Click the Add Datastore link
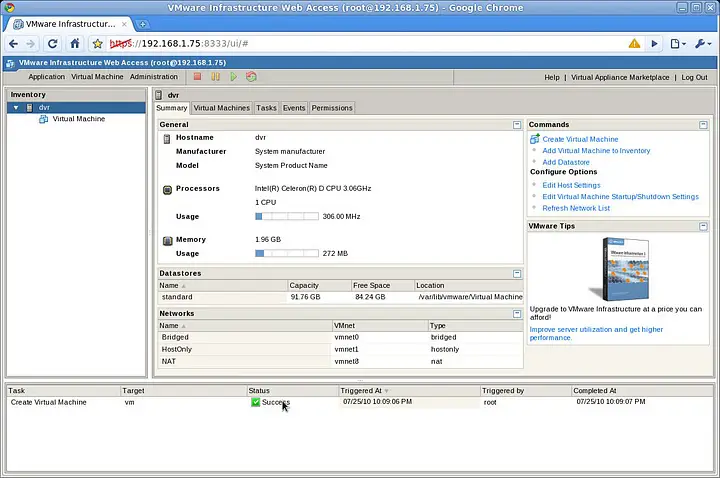Viewport: 720px width, 478px height. (x=566, y=162)
